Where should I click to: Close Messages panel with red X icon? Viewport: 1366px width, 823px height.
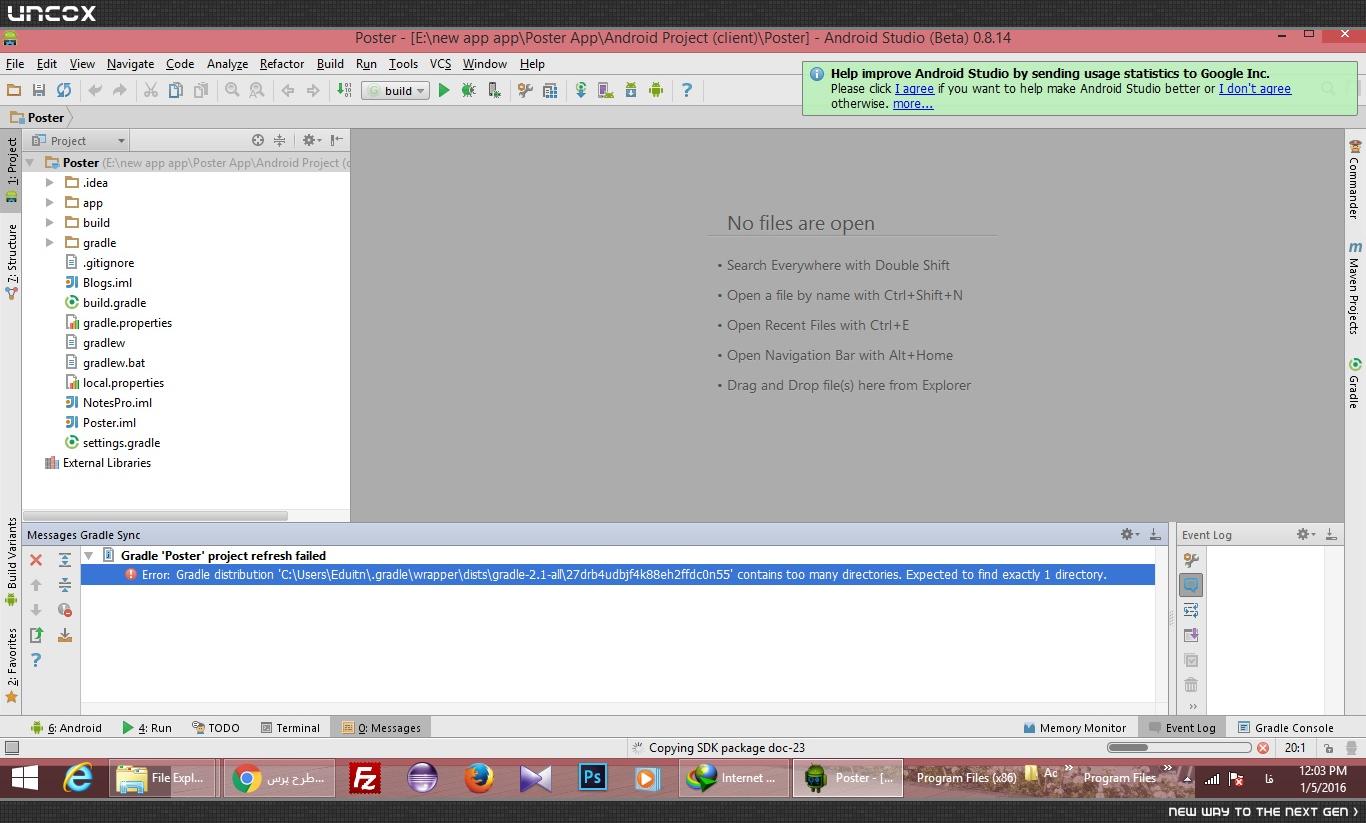click(36, 560)
